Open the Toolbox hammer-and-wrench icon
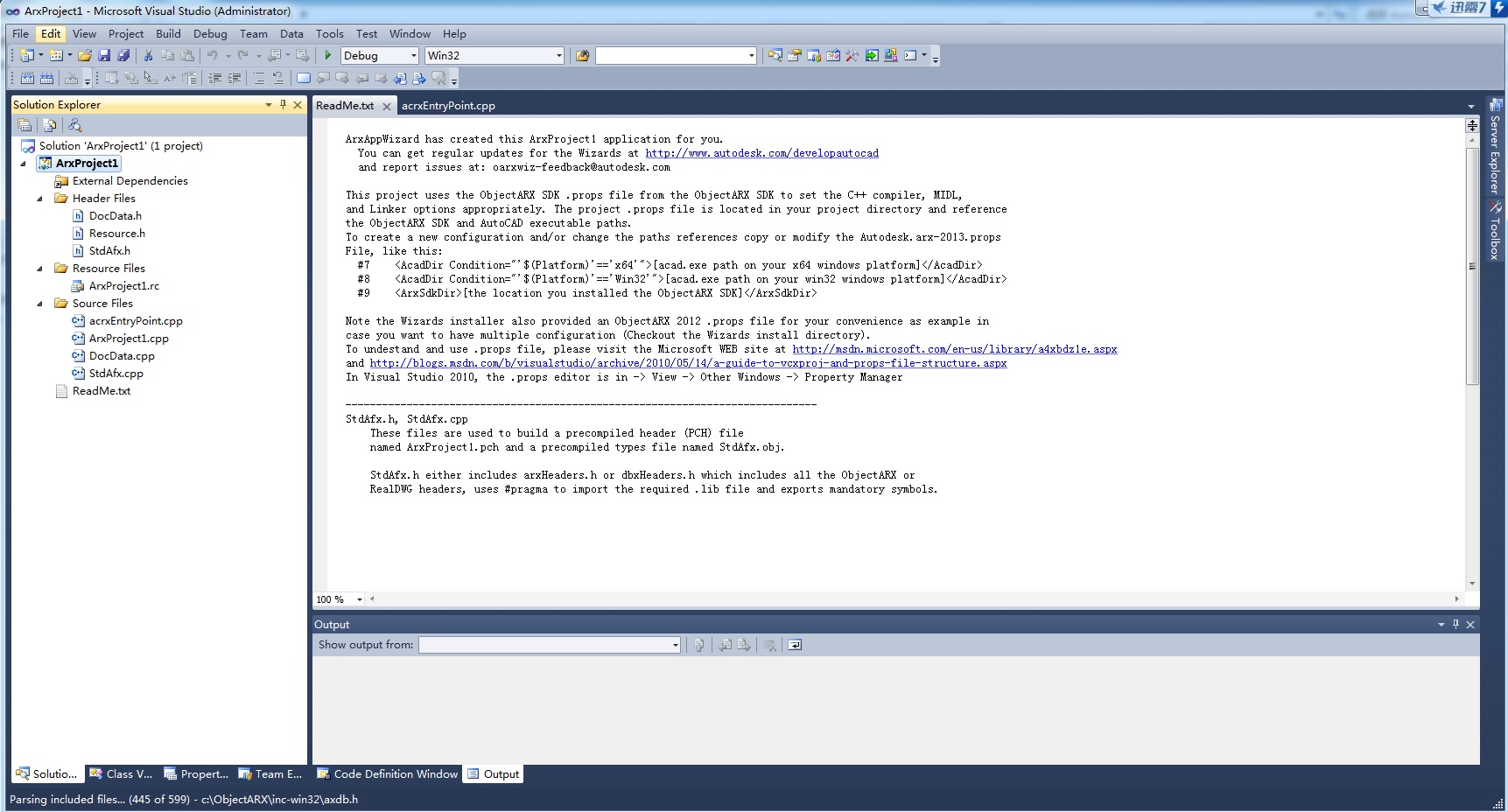 tap(852, 55)
